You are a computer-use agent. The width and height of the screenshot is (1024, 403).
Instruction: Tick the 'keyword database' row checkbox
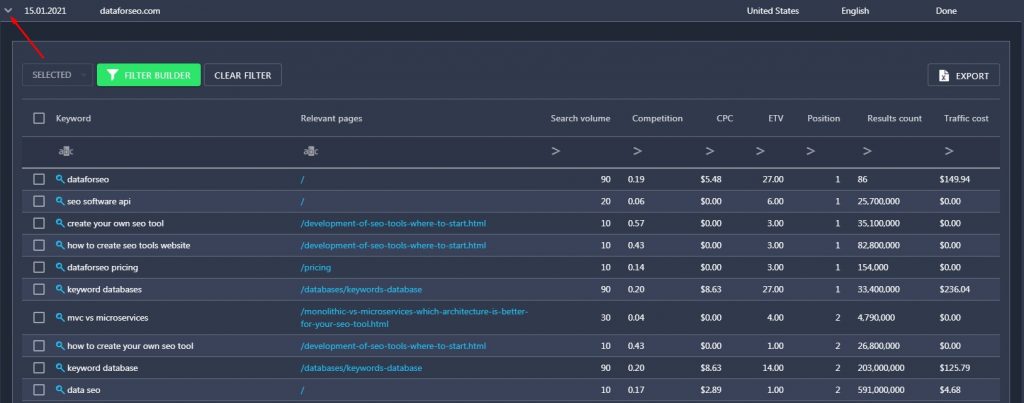tap(39, 368)
